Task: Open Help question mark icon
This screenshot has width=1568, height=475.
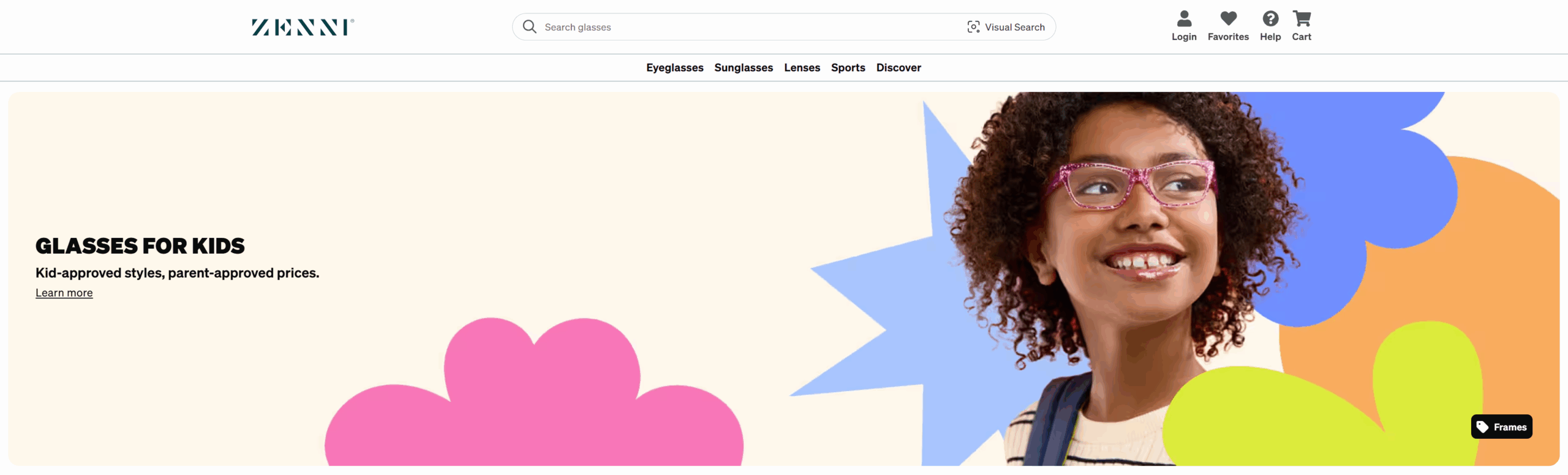Action: point(1270,18)
